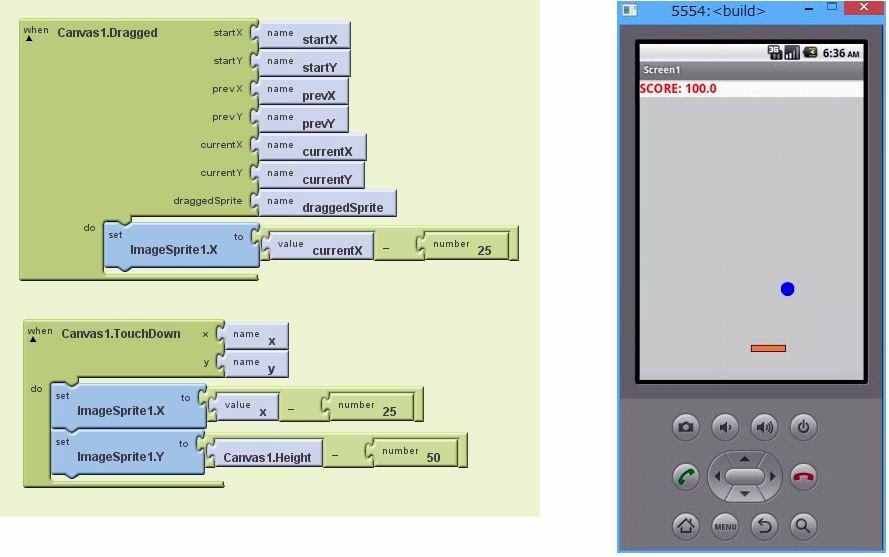Tap the orange paddle sprite
Viewport: 889px width, 557px height.
point(768,348)
